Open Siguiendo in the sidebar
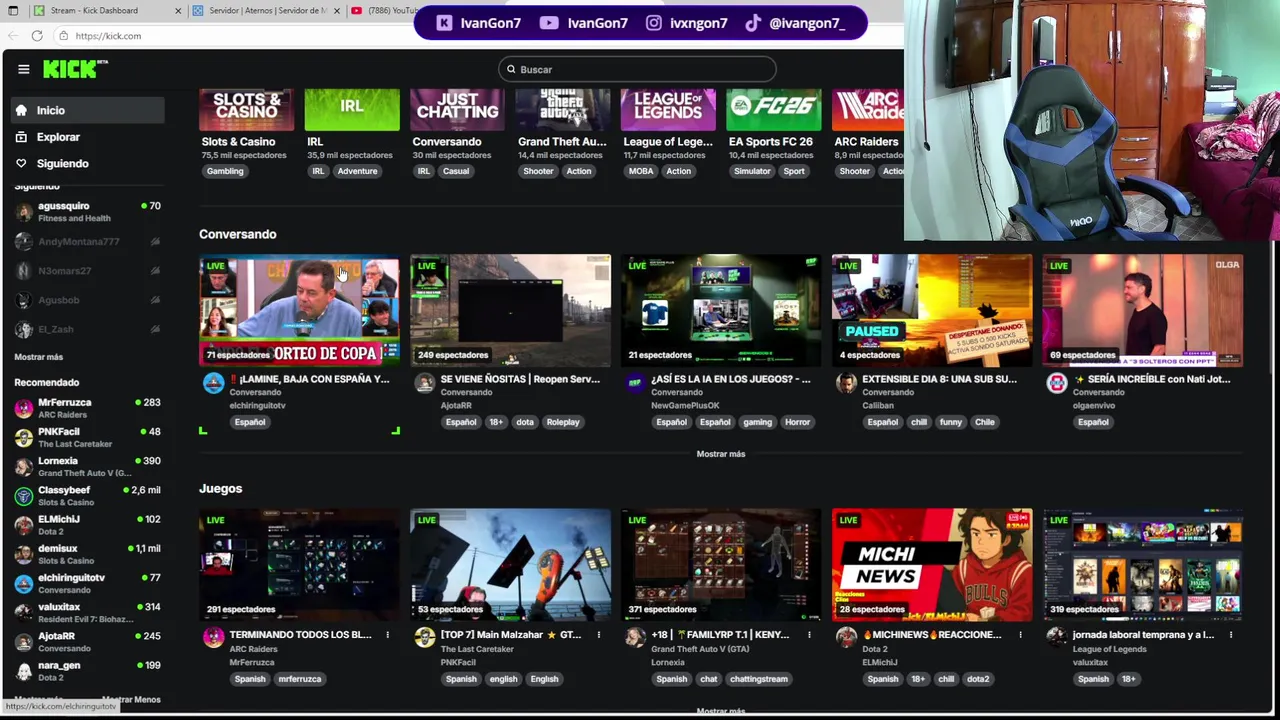 (x=88, y=163)
